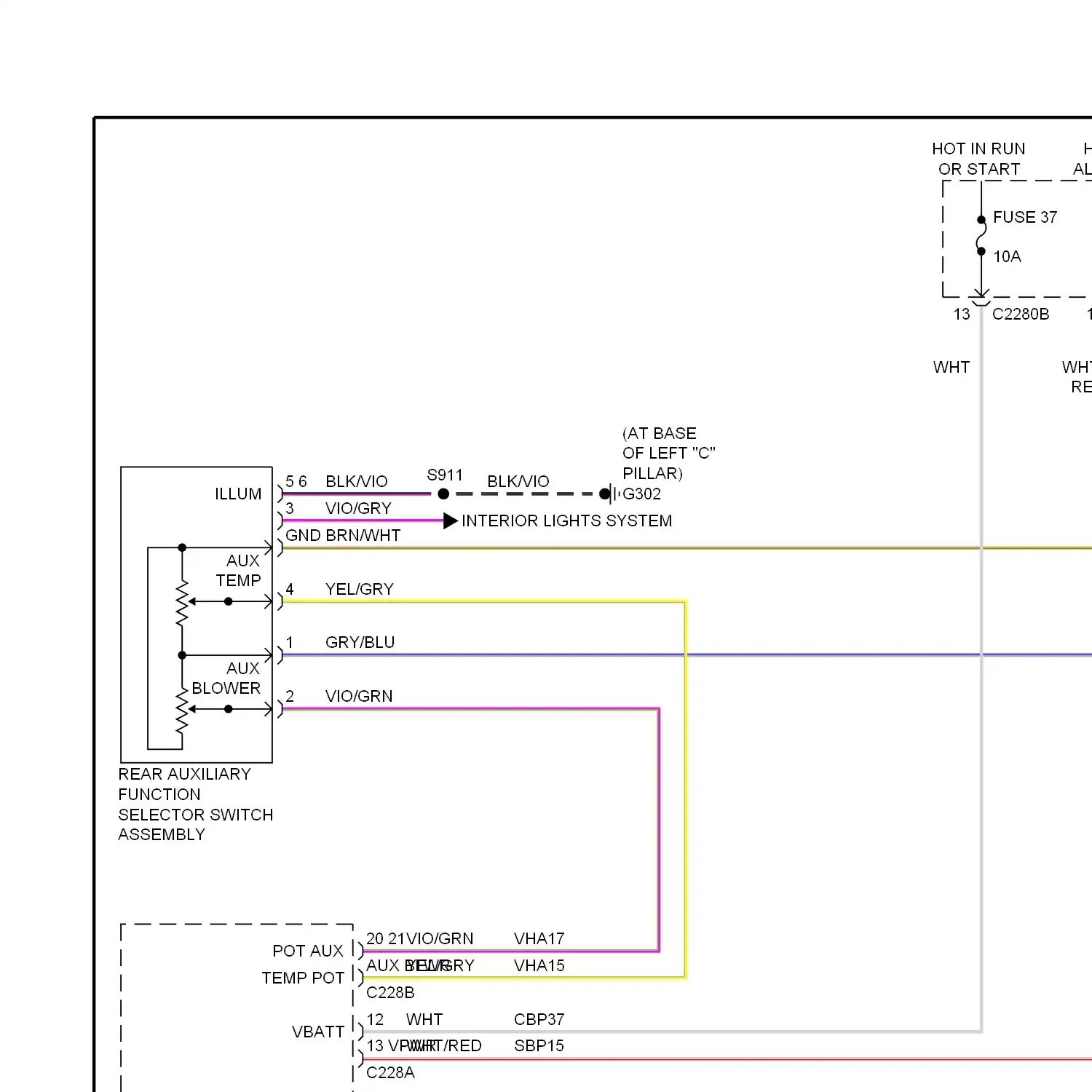Click the C2280B connector label

tap(1021, 314)
